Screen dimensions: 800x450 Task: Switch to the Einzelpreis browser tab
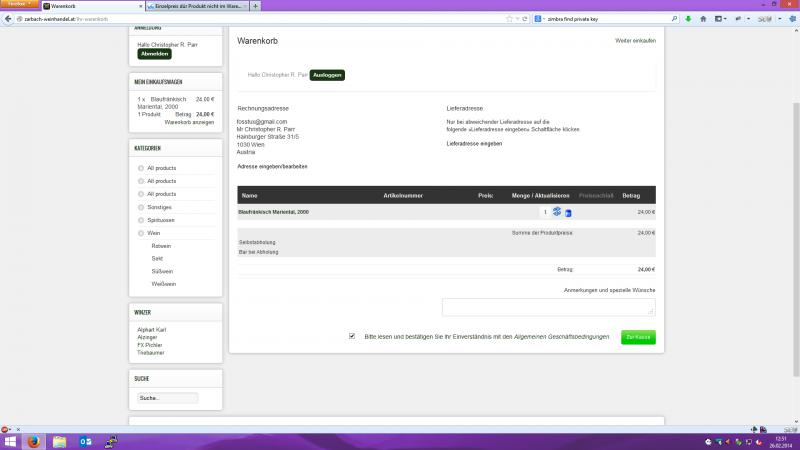[195, 6]
